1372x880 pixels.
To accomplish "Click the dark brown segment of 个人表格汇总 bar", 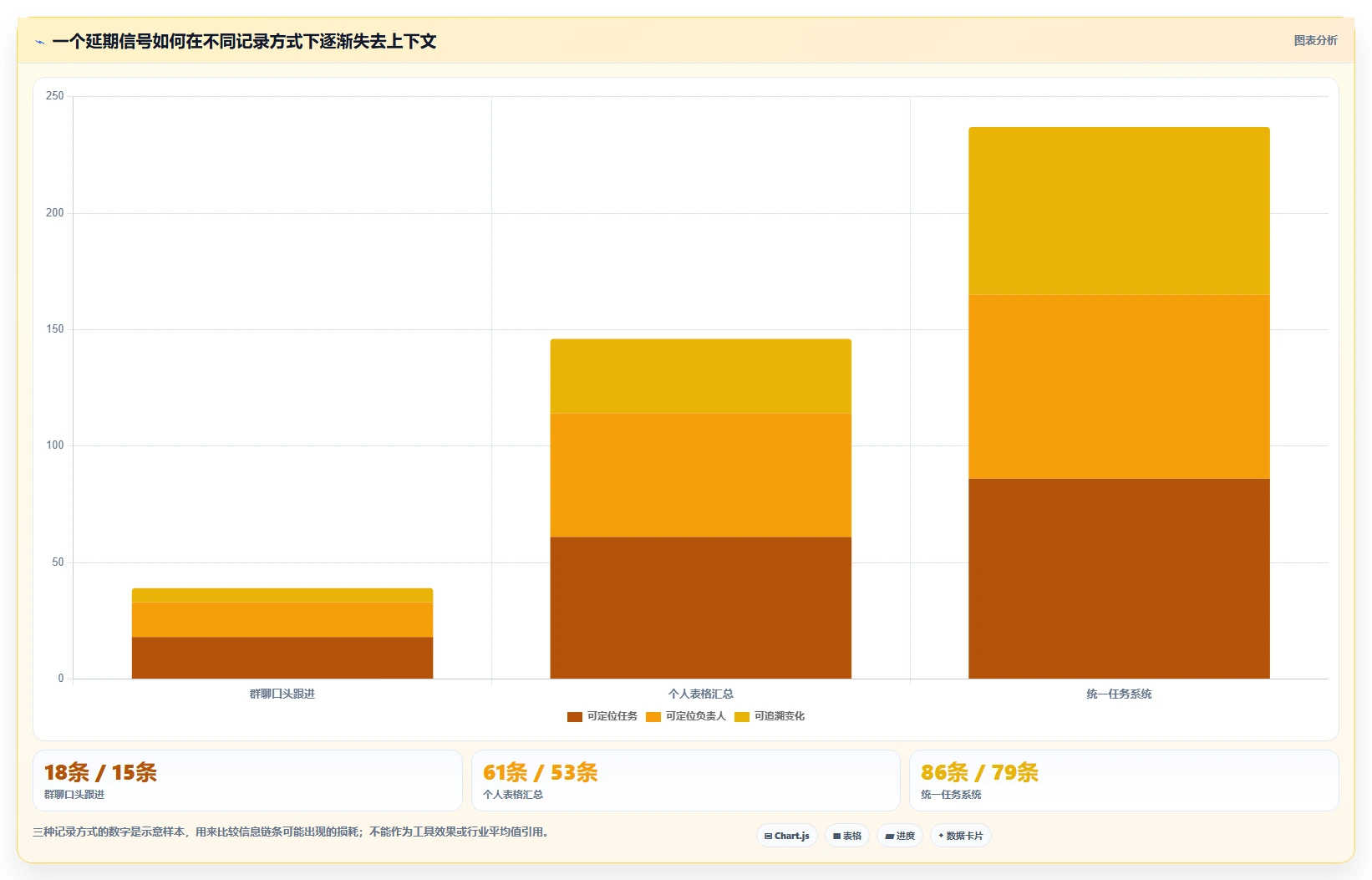I will [701, 608].
